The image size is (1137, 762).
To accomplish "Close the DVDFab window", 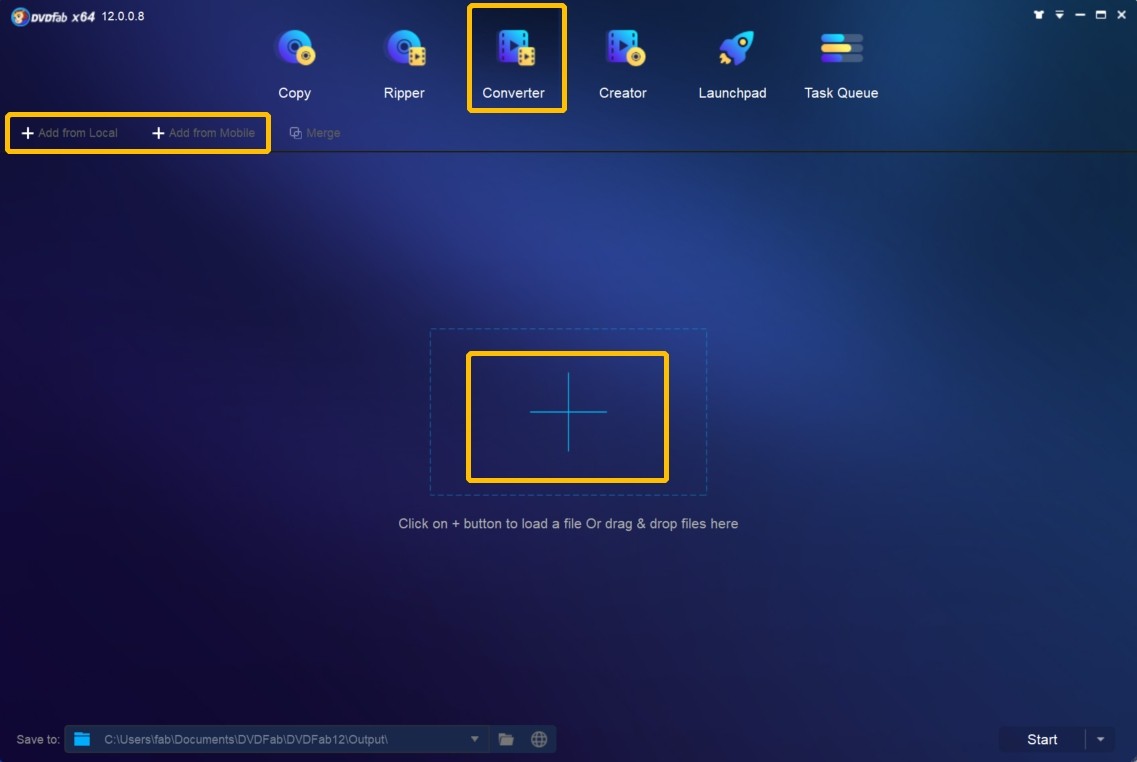I will click(x=1121, y=15).
